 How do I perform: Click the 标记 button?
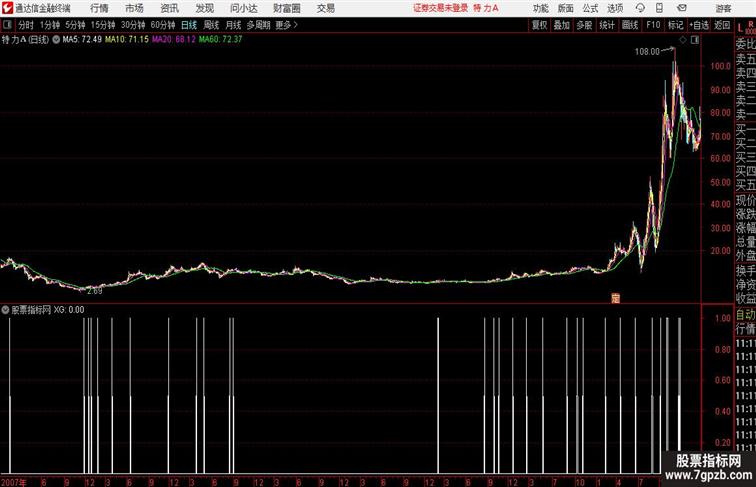tap(675, 25)
